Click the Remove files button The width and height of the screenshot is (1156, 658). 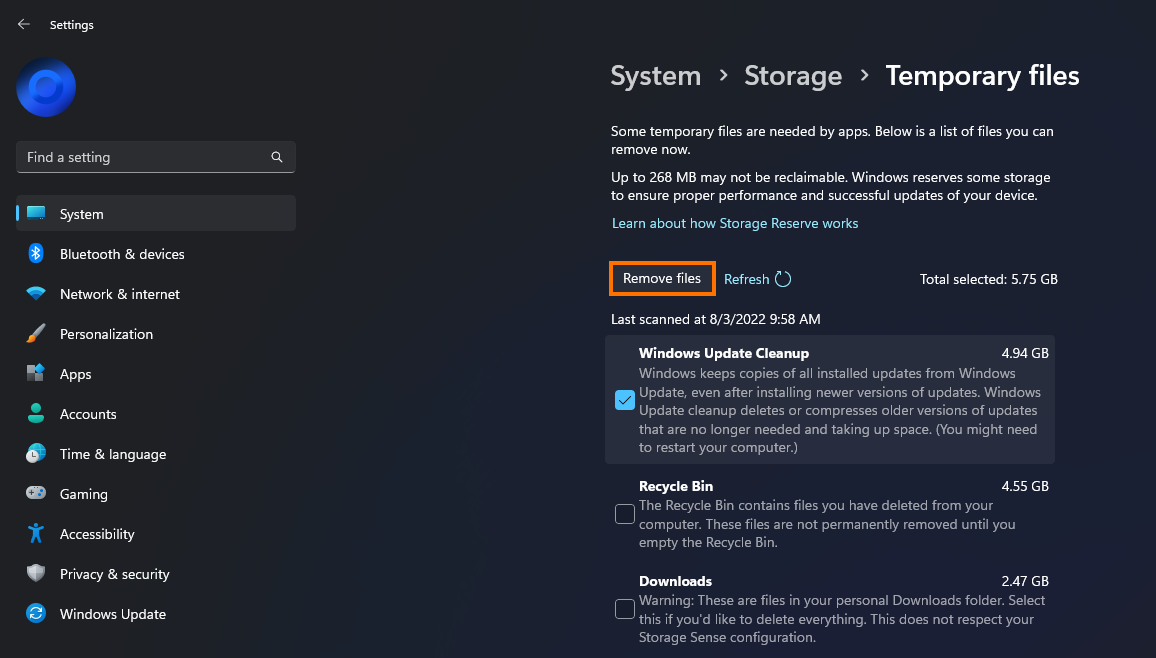pos(662,279)
